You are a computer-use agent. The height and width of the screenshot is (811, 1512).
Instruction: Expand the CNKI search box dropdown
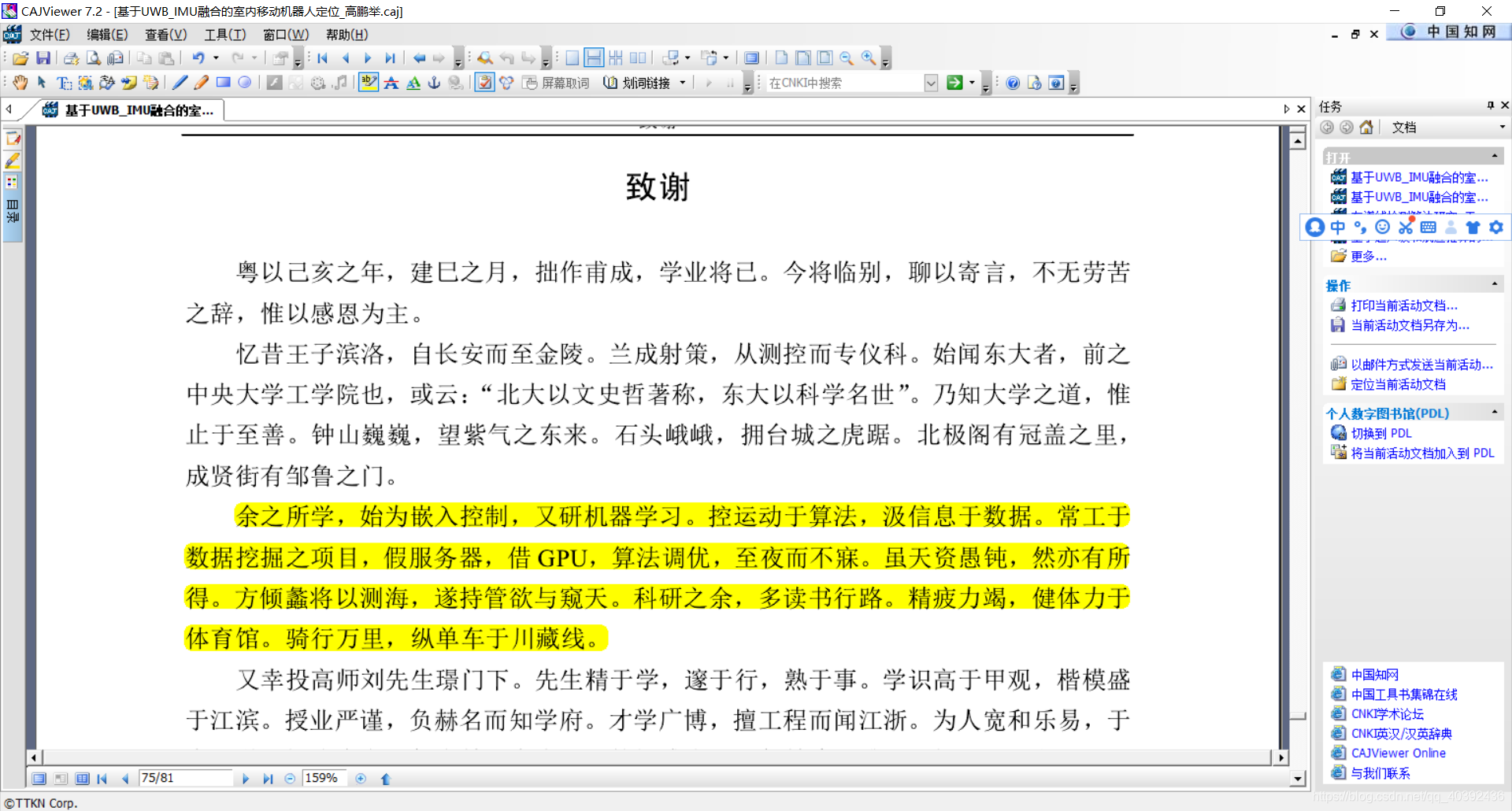click(931, 83)
